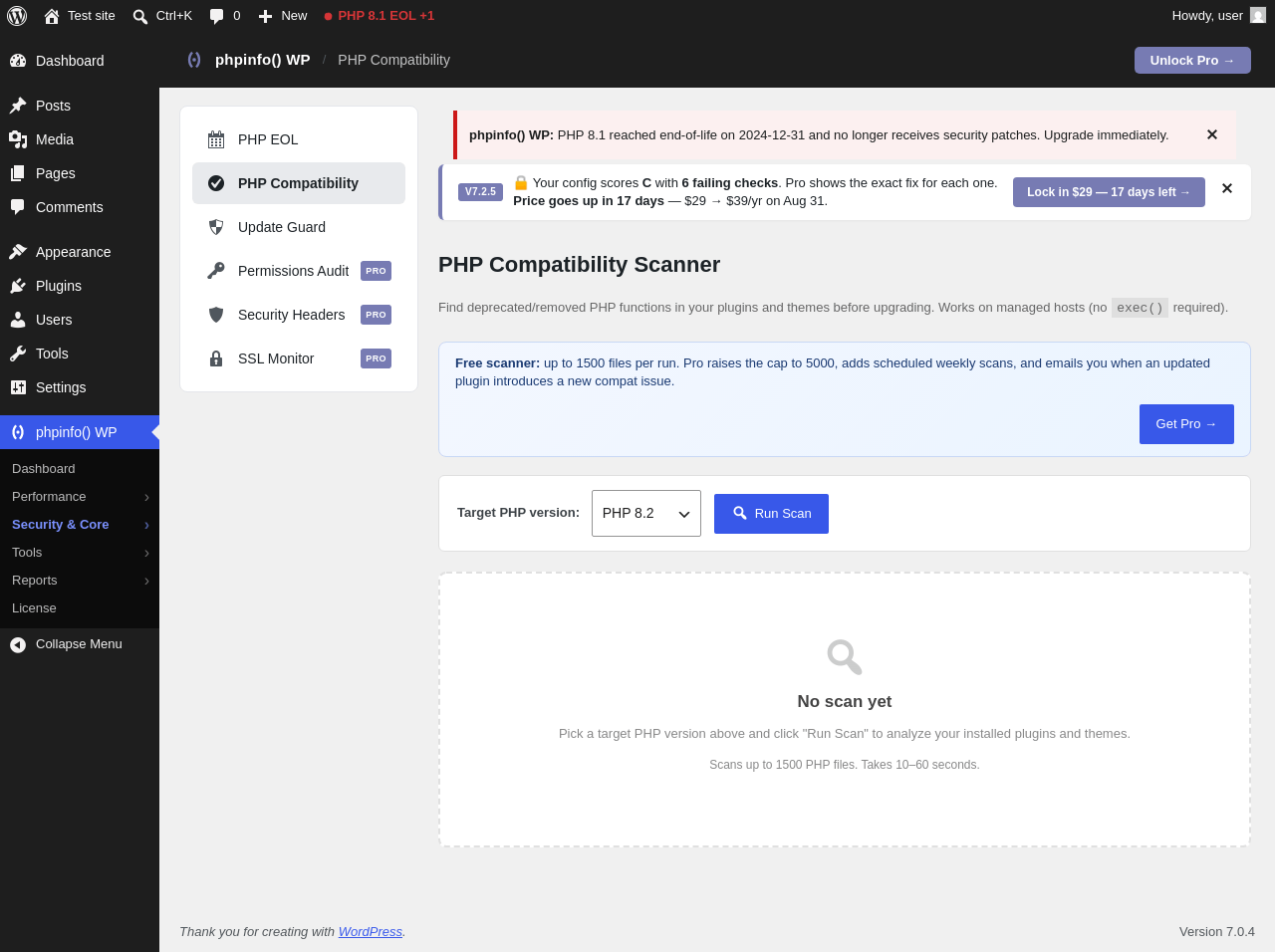The image size is (1275, 952).
Task: Select the PHP Compatibility tab
Action: (x=299, y=183)
